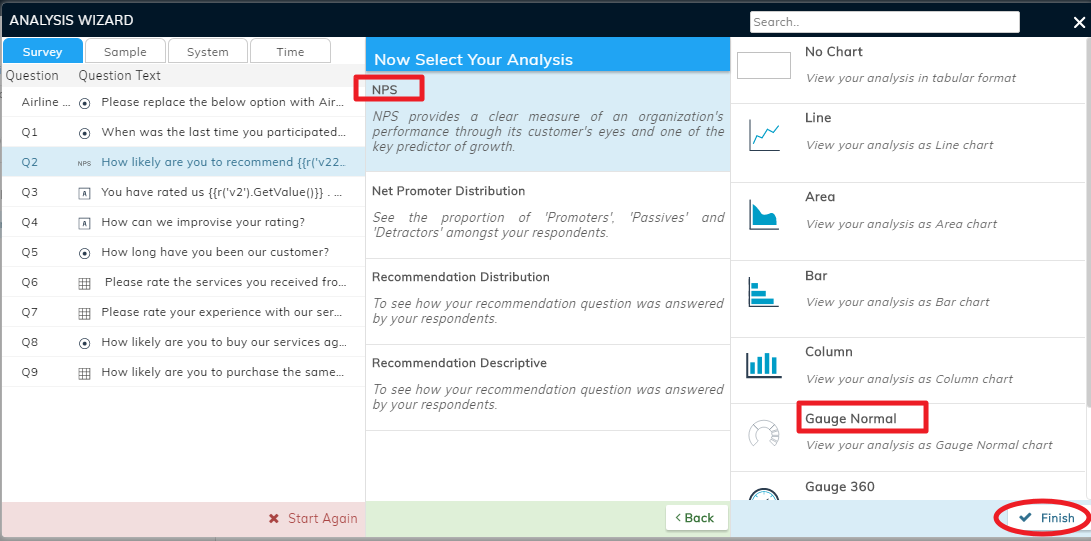Click 'View your analysis as Area chart'

pyautogui.click(x=902, y=224)
